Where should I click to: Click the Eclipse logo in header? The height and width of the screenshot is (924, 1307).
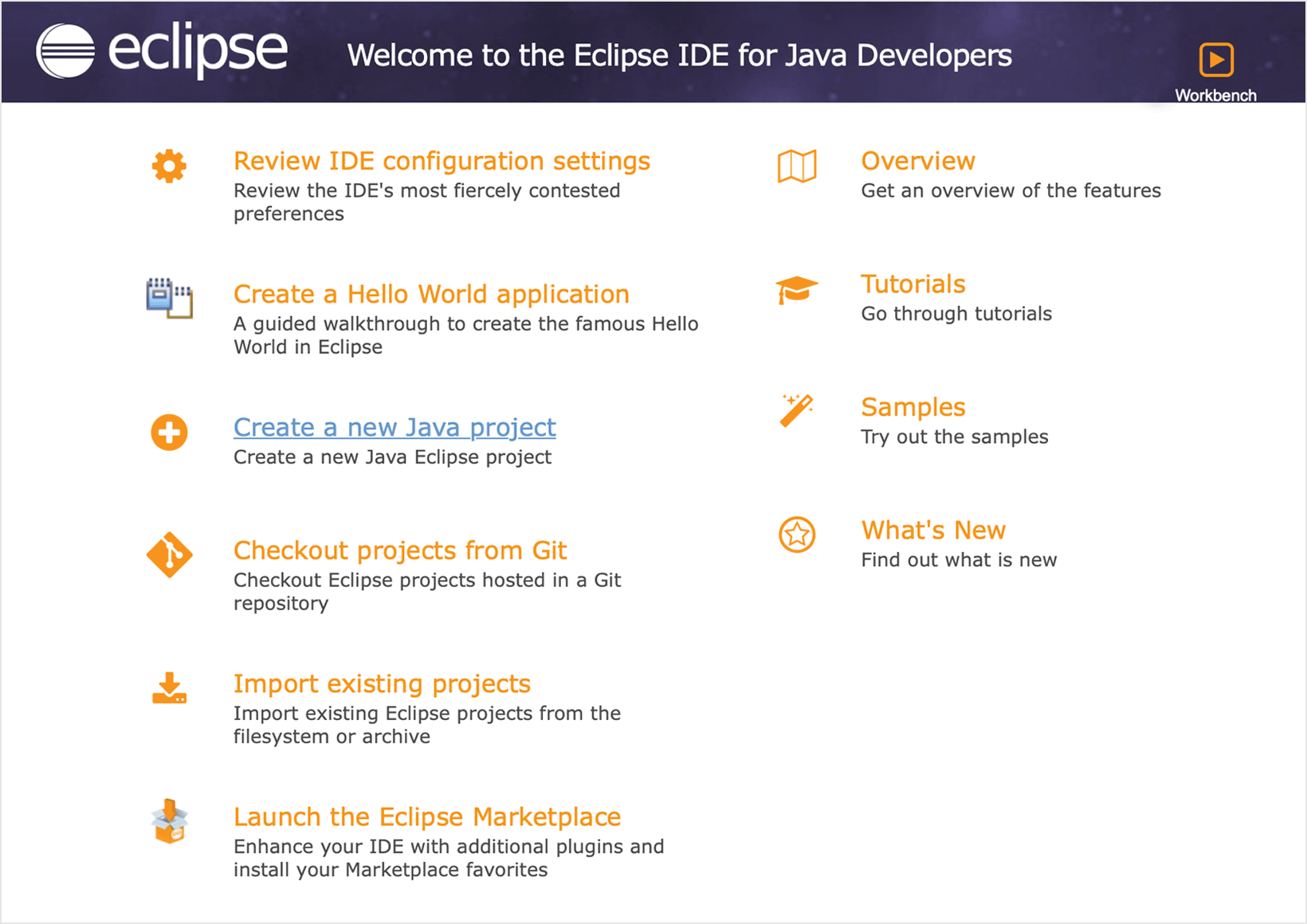pyautogui.click(x=162, y=51)
